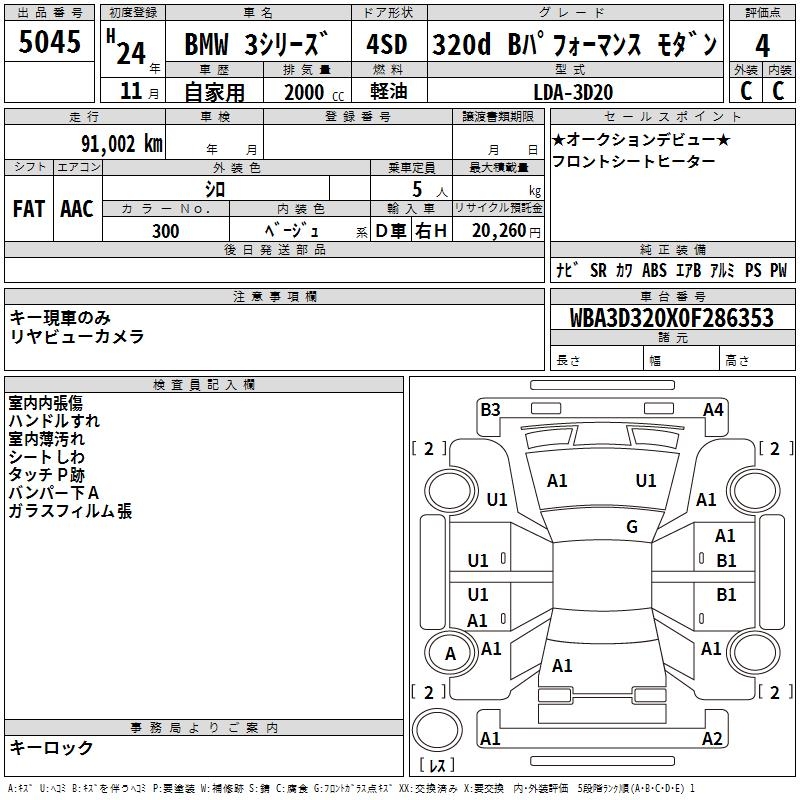Click the A mark inside the wheel
The height and width of the screenshot is (800, 800).
(450, 654)
